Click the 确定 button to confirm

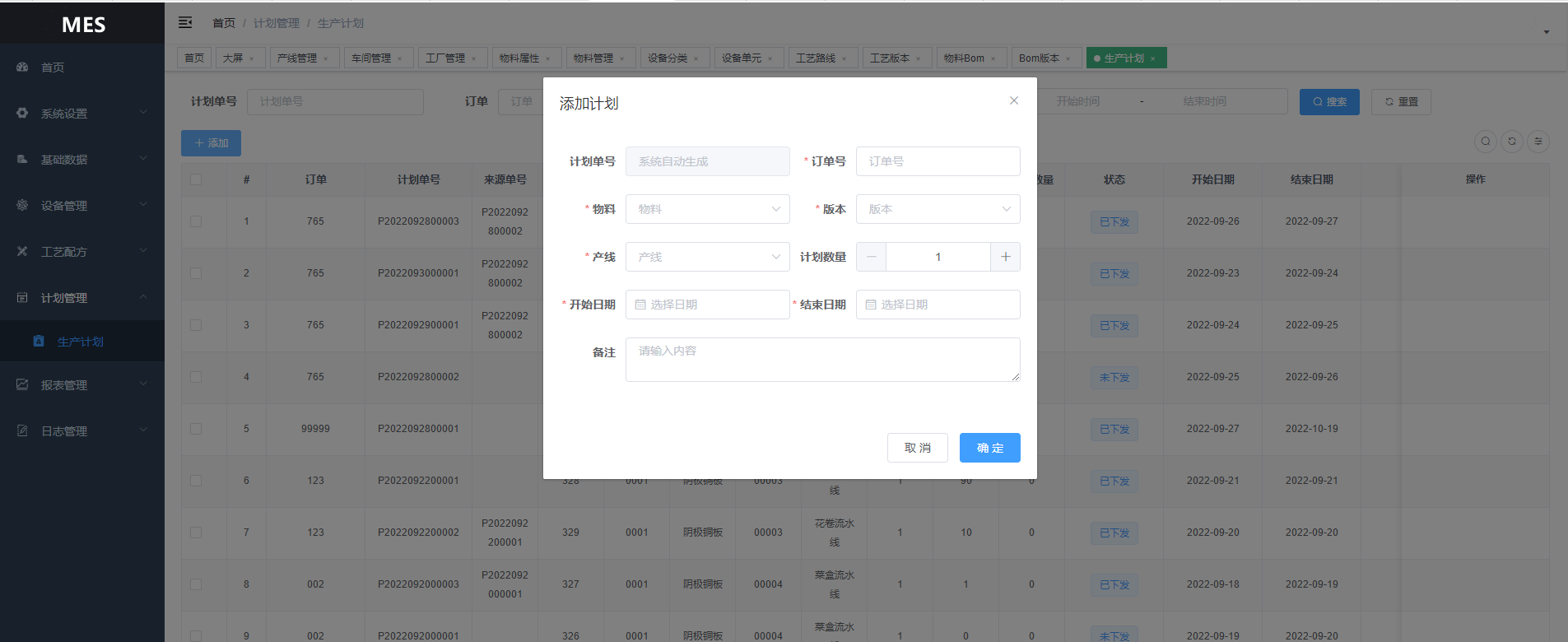pyautogui.click(x=989, y=448)
